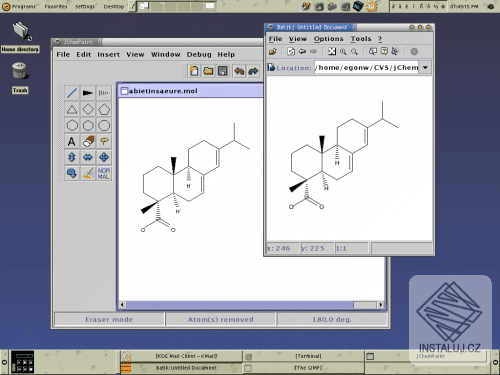The image size is (500, 375).
Task: Zoom out icon in Batik toolbar
Action: pyautogui.click(x=354, y=51)
